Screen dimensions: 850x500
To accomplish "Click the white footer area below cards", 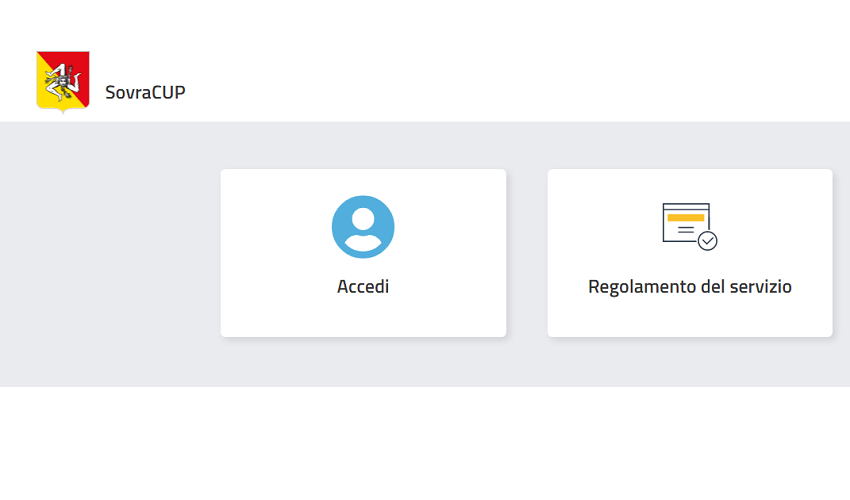I will tap(425, 442).
